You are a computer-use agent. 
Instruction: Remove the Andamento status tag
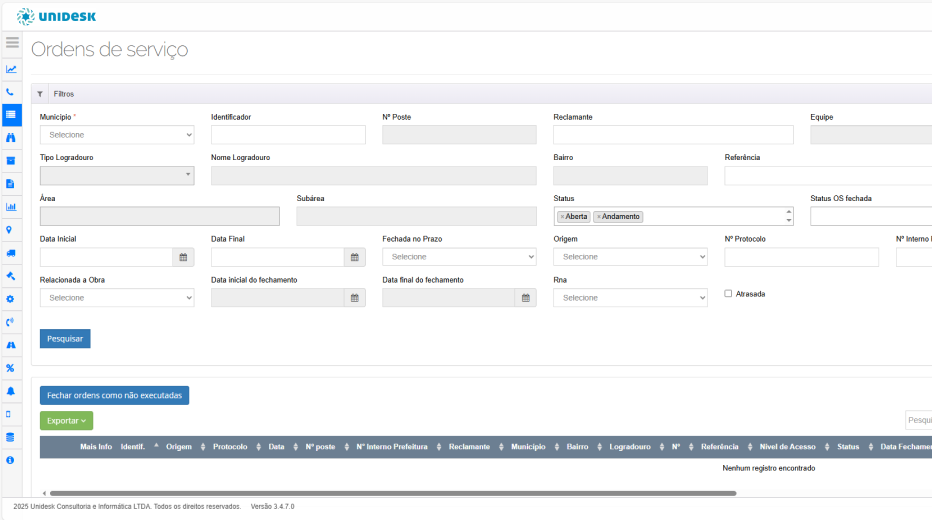click(x=598, y=217)
